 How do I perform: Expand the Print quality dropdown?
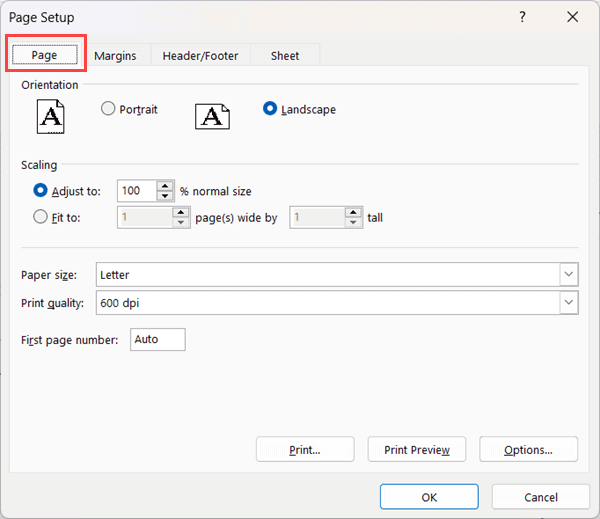pyautogui.click(x=568, y=302)
